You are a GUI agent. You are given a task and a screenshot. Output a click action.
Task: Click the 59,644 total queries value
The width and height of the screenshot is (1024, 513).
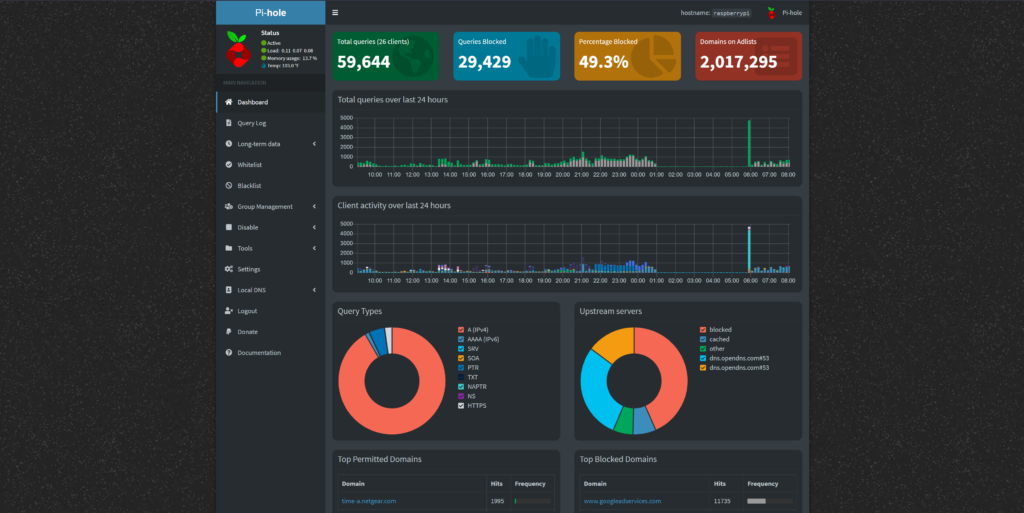pyautogui.click(x=364, y=62)
